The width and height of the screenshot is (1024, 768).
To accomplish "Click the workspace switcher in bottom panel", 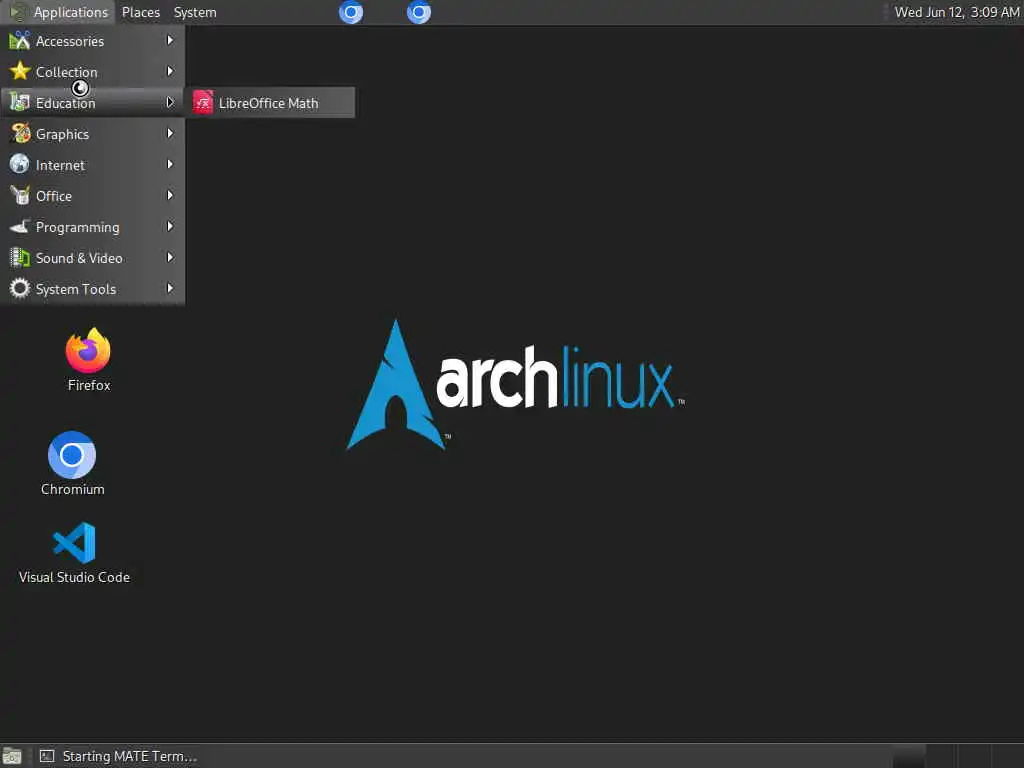I will pyautogui.click(x=957, y=756).
